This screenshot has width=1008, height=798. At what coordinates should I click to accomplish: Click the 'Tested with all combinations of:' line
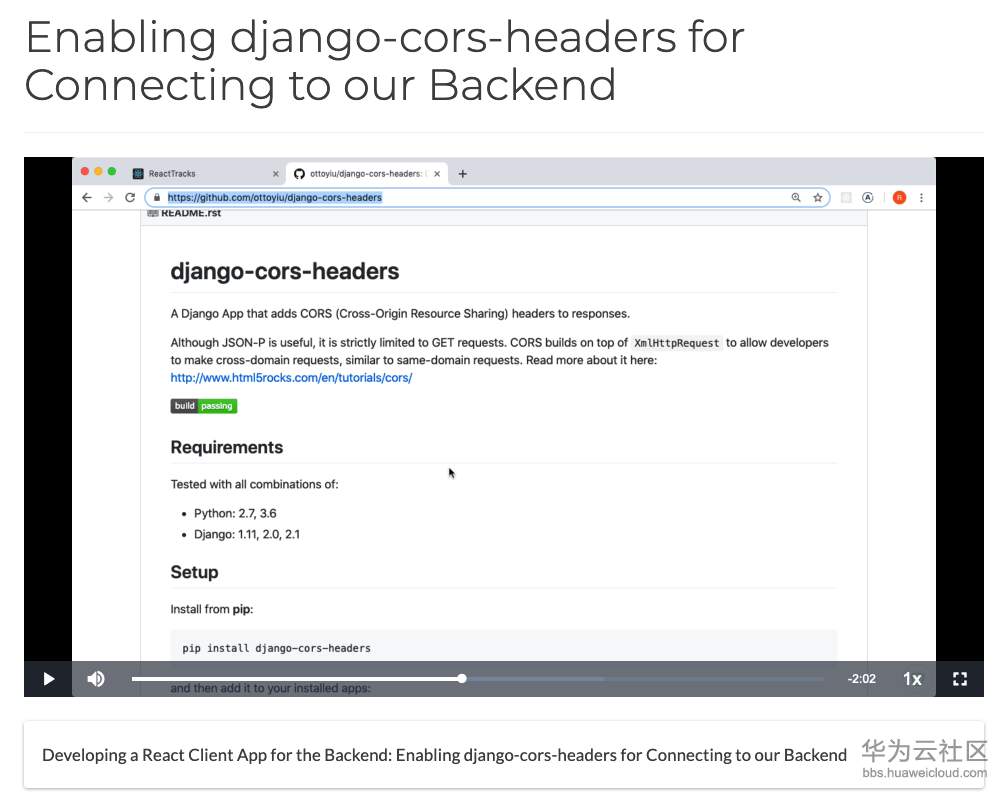(255, 484)
